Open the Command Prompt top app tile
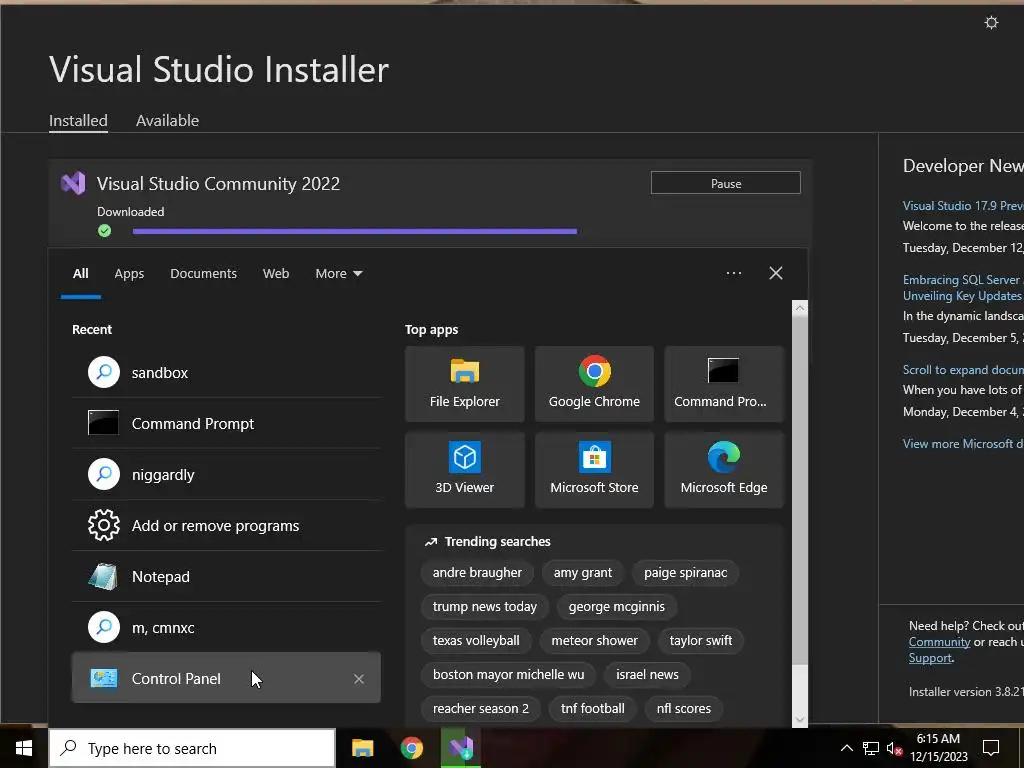 coord(724,384)
